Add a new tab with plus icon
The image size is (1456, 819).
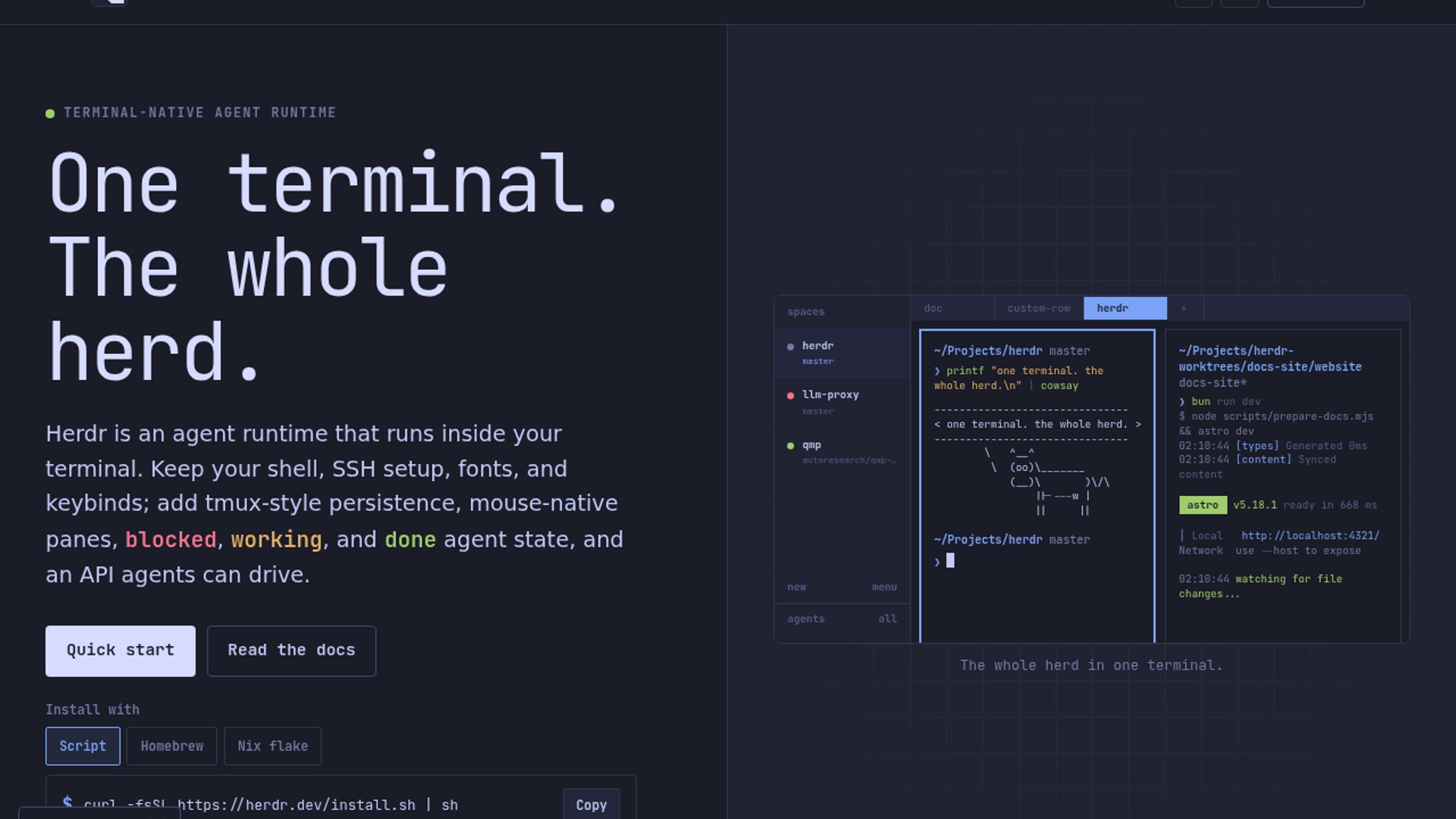point(1184,309)
